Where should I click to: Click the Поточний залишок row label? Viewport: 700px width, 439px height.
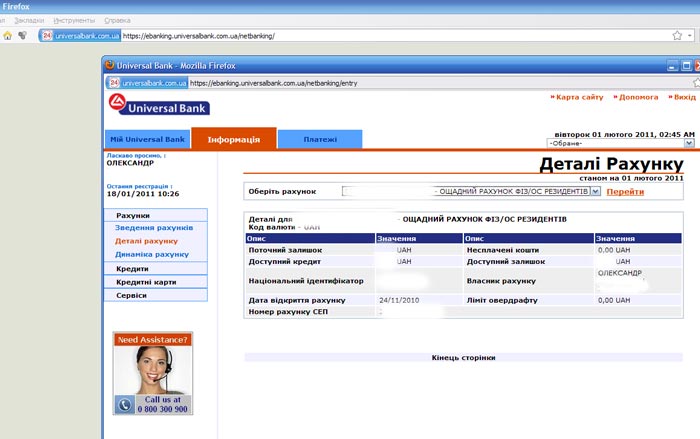coord(285,250)
